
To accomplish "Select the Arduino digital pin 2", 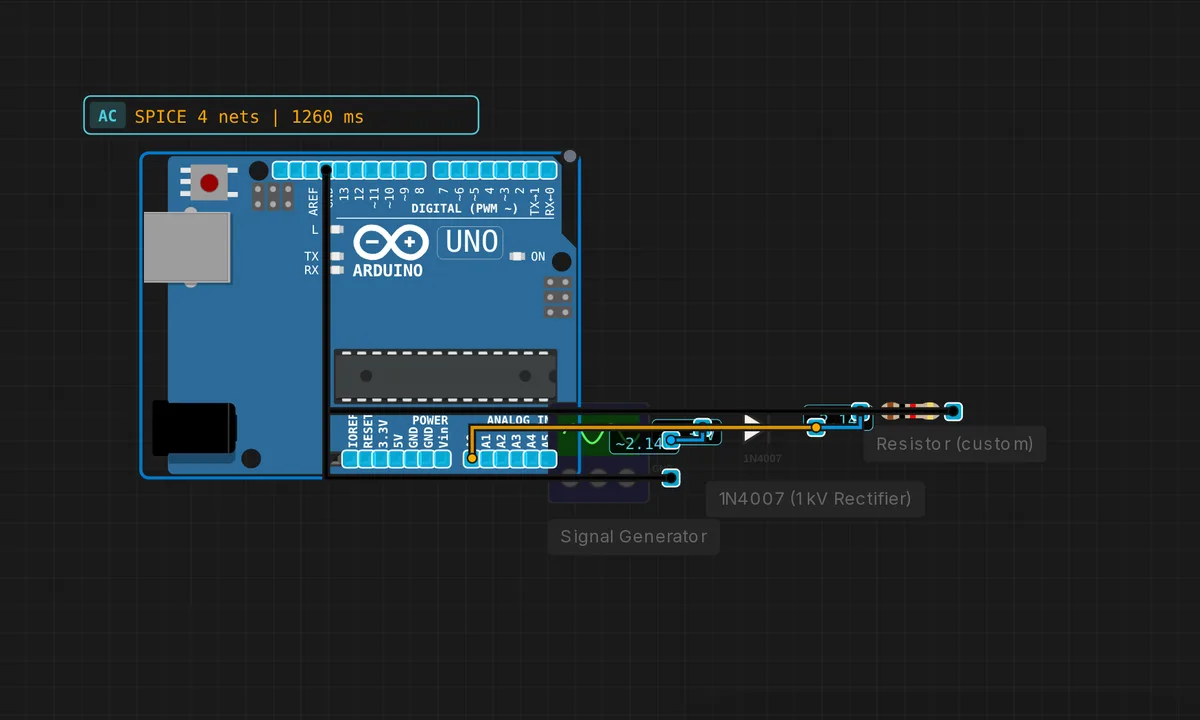I will (x=519, y=170).
